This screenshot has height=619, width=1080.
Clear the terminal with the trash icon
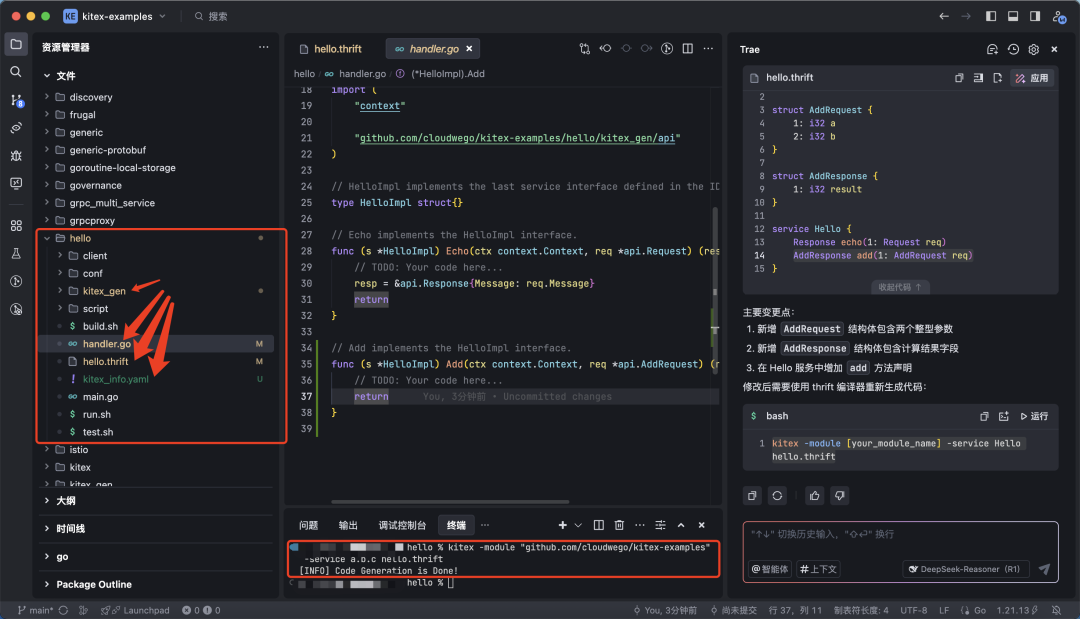tap(619, 525)
